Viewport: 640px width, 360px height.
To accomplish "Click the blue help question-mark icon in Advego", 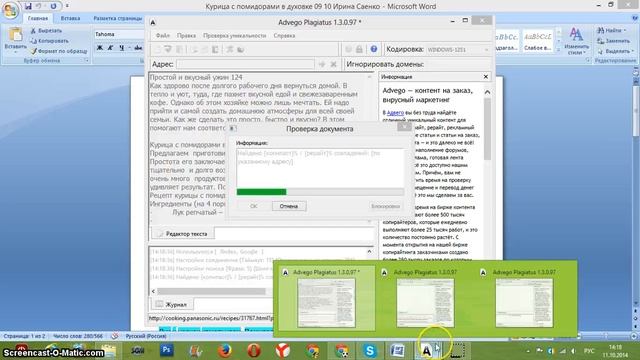I will [373, 49].
